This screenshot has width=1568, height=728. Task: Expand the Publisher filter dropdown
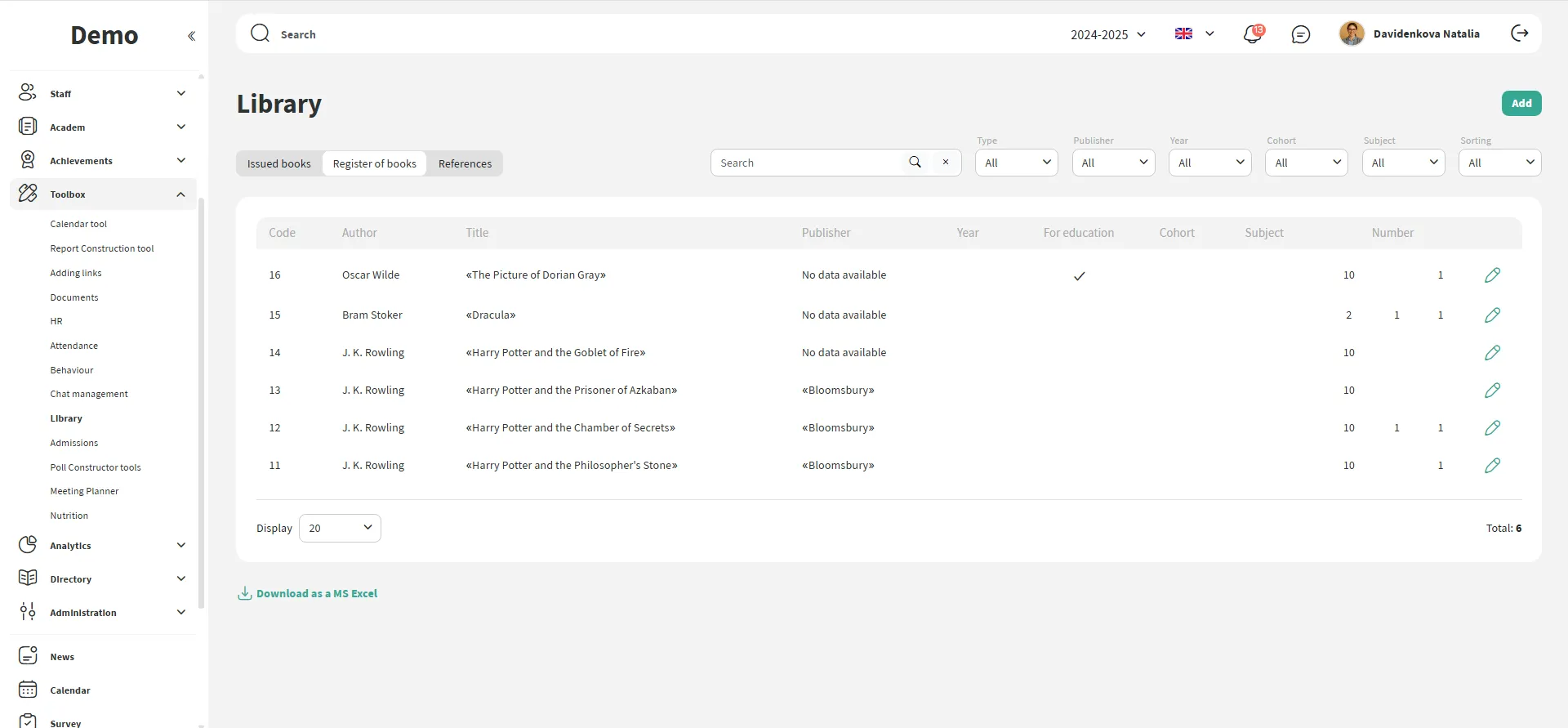[x=1112, y=163]
